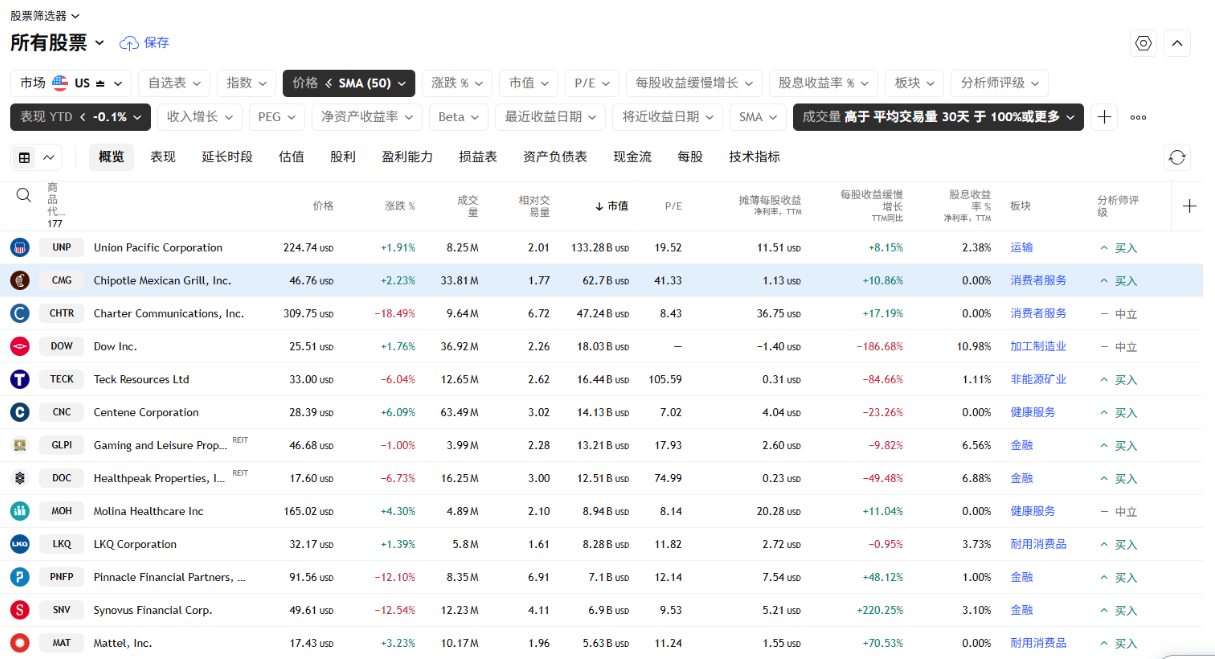This screenshot has height=659, width=1215.
Task: Open the 涨跌 % filter dropdown
Action: (x=457, y=83)
